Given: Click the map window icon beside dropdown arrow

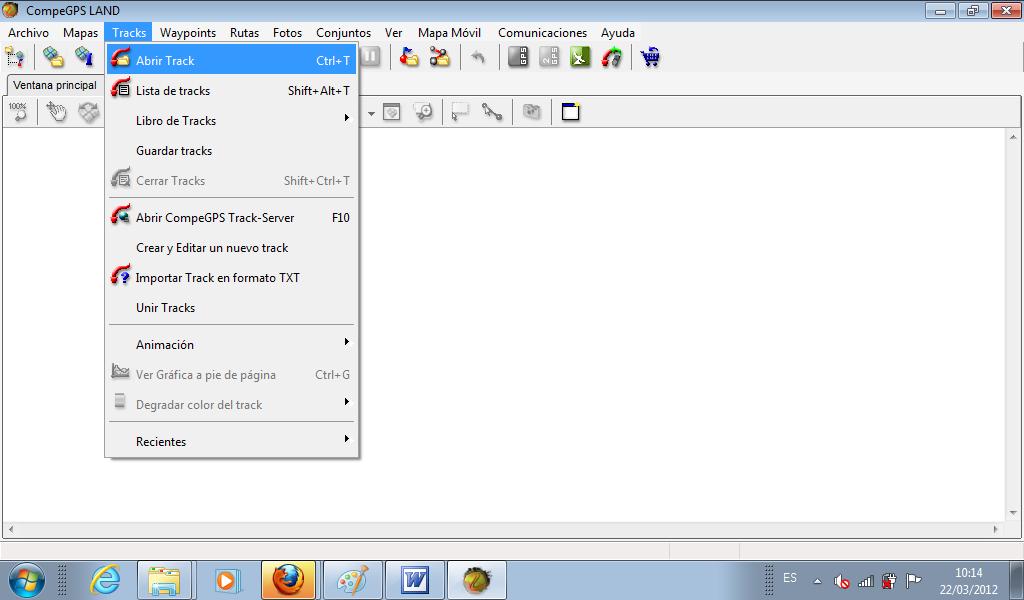Looking at the screenshot, I should [392, 112].
